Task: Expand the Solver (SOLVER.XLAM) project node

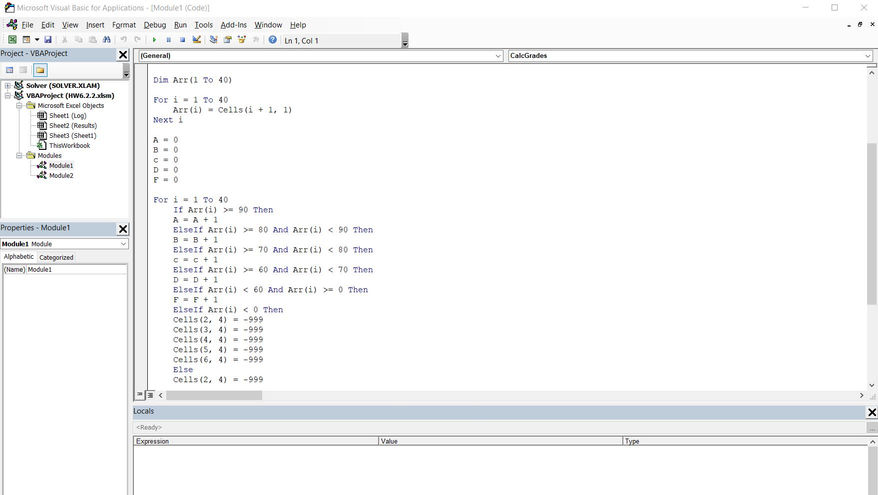Action: tap(8, 86)
